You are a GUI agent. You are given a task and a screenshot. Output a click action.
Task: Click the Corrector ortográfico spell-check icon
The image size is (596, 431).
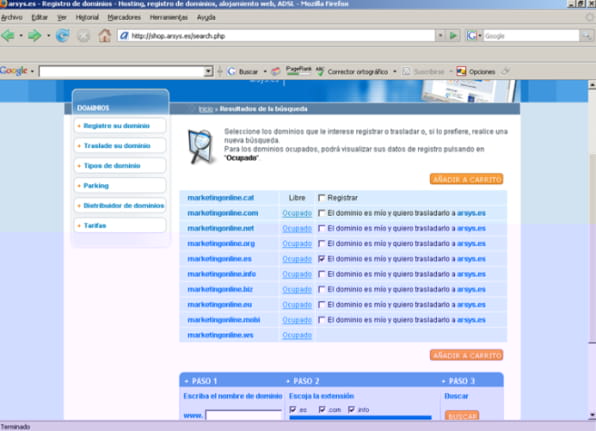pos(320,71)
